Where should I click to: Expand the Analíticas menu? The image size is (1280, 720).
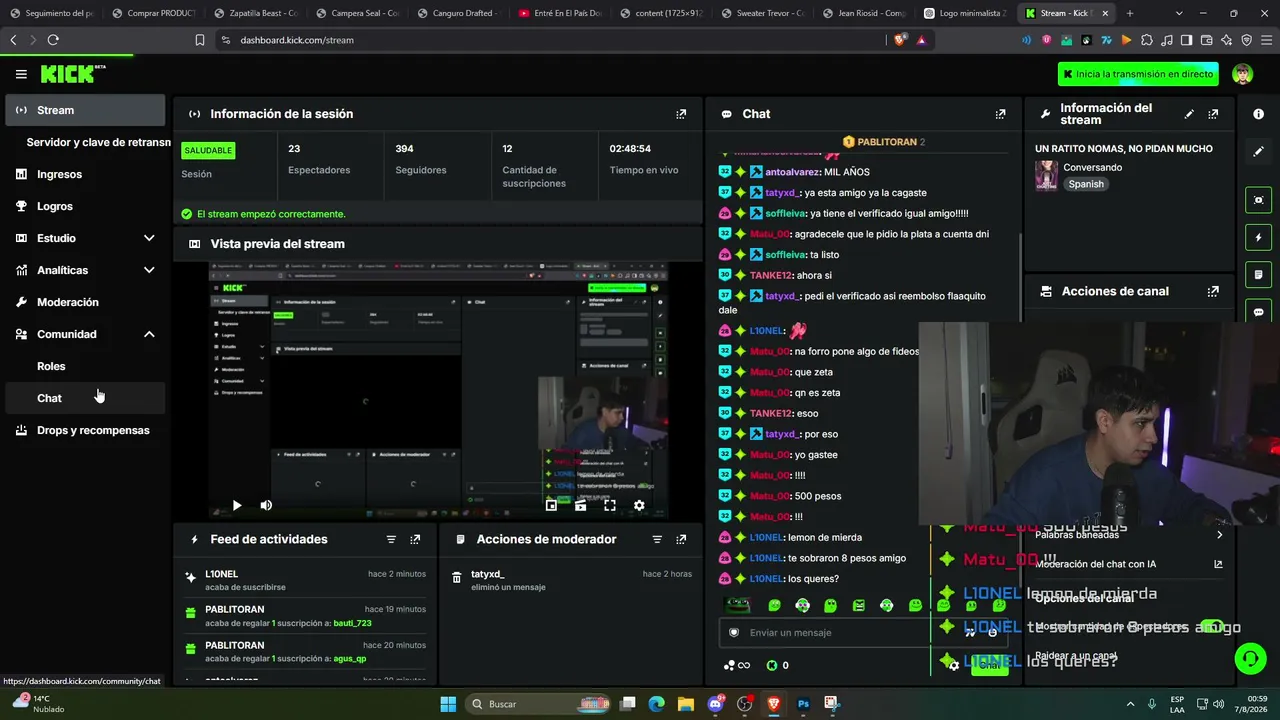[149, 270]
